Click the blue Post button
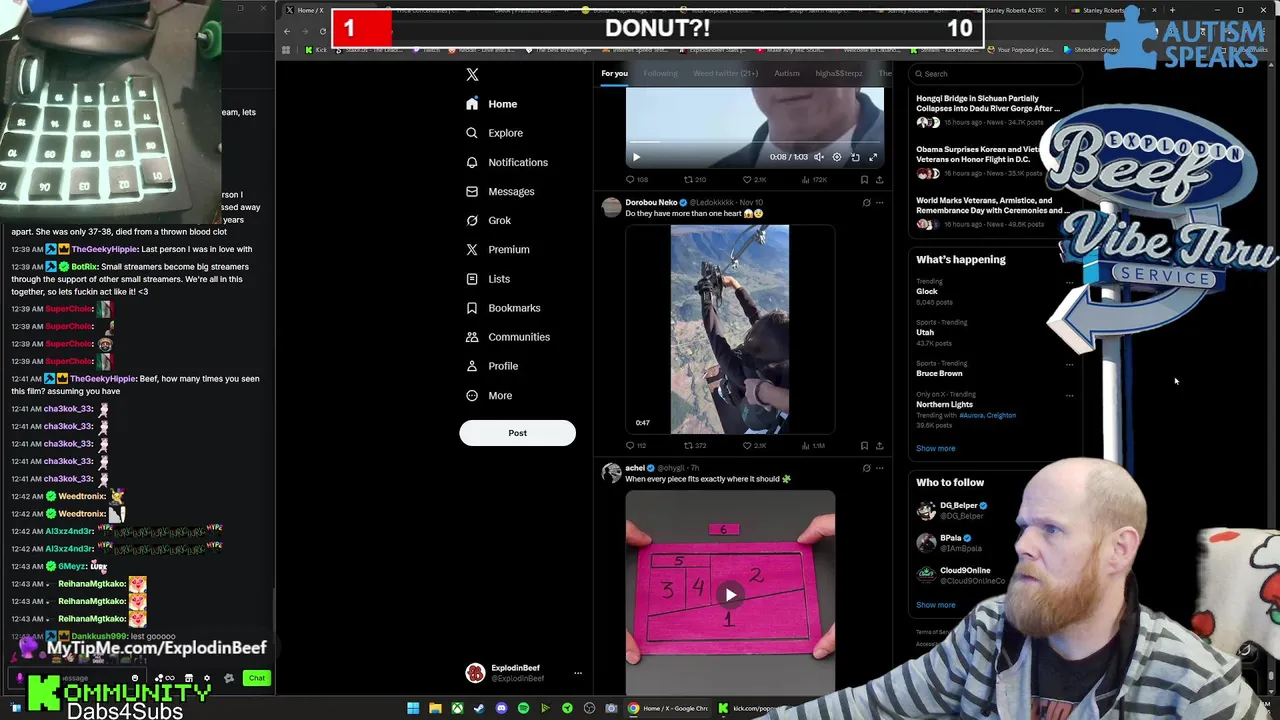Screen dimensions: 1280x720 (517, 433)
